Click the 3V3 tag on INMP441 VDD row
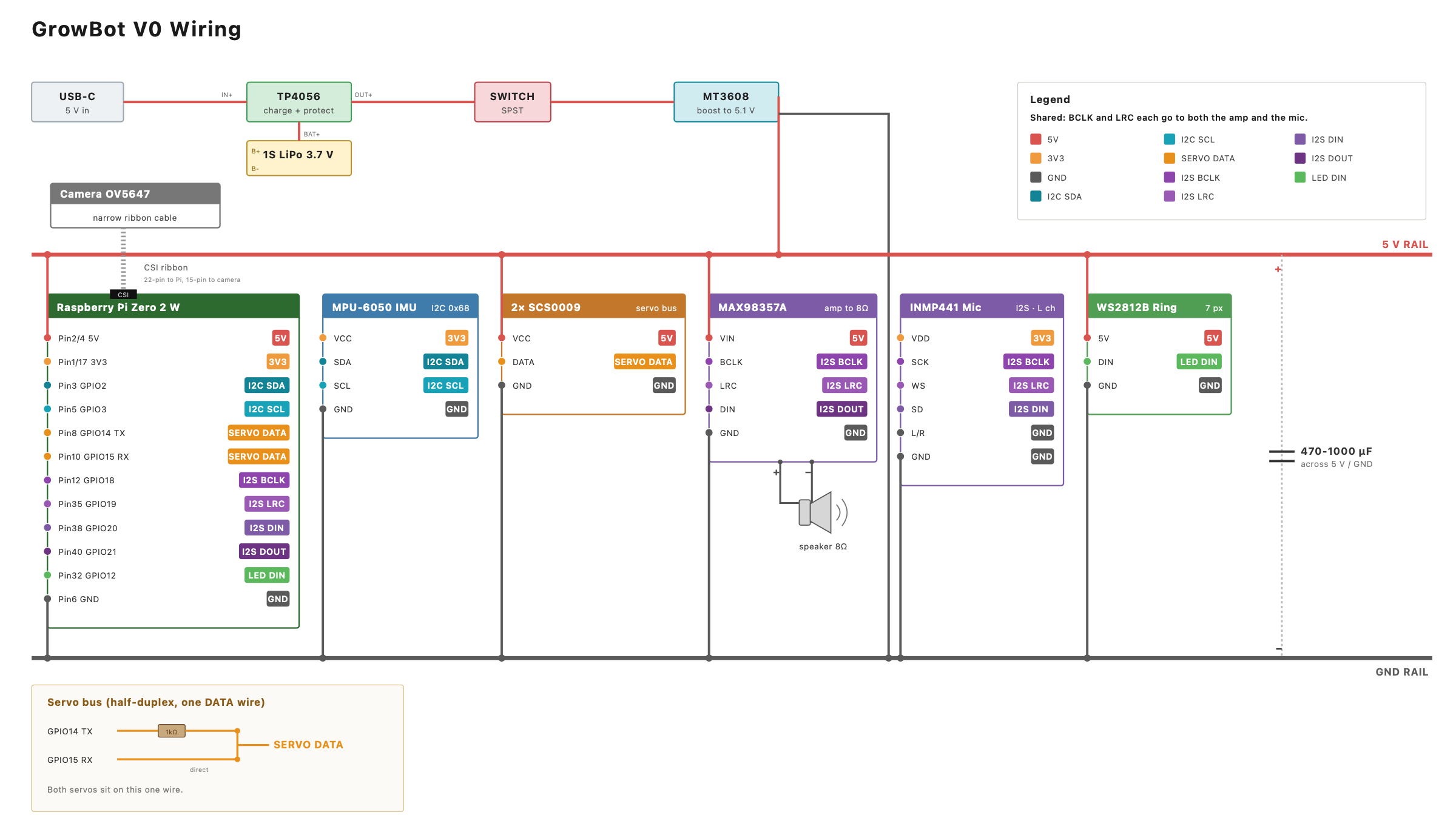The width and height of the screenshot is (1456, 832). [x=1042, y=338]
